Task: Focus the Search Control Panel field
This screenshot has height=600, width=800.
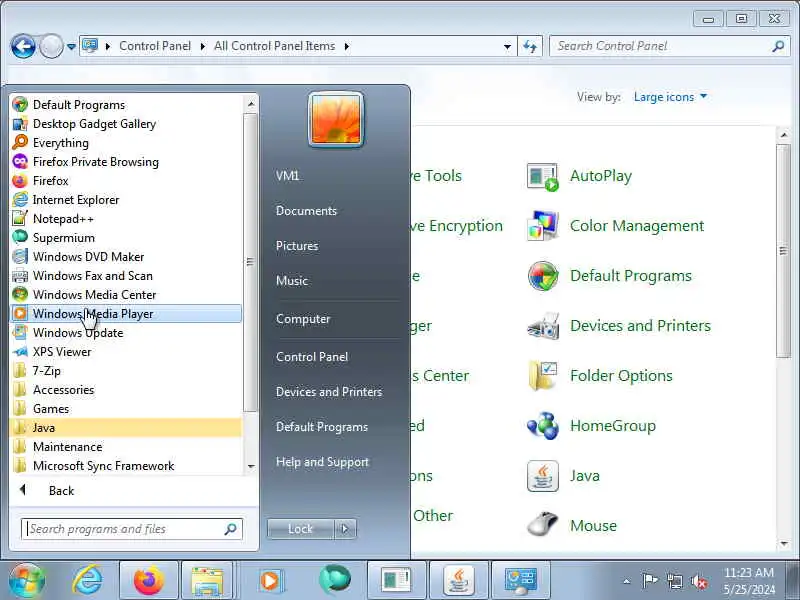Action: tap(669, 46)
